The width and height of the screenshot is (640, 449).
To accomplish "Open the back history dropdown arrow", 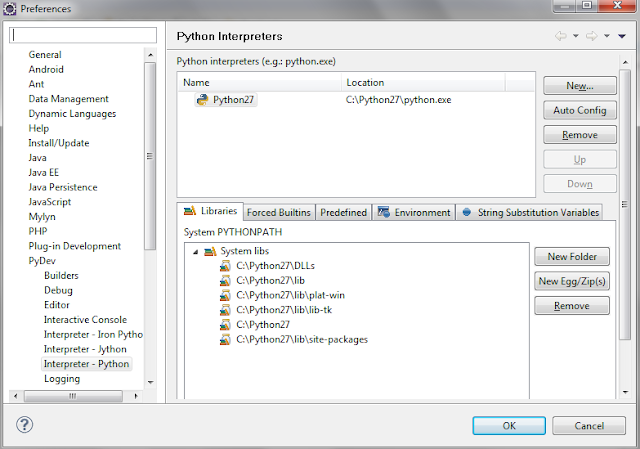I will 576,36.
